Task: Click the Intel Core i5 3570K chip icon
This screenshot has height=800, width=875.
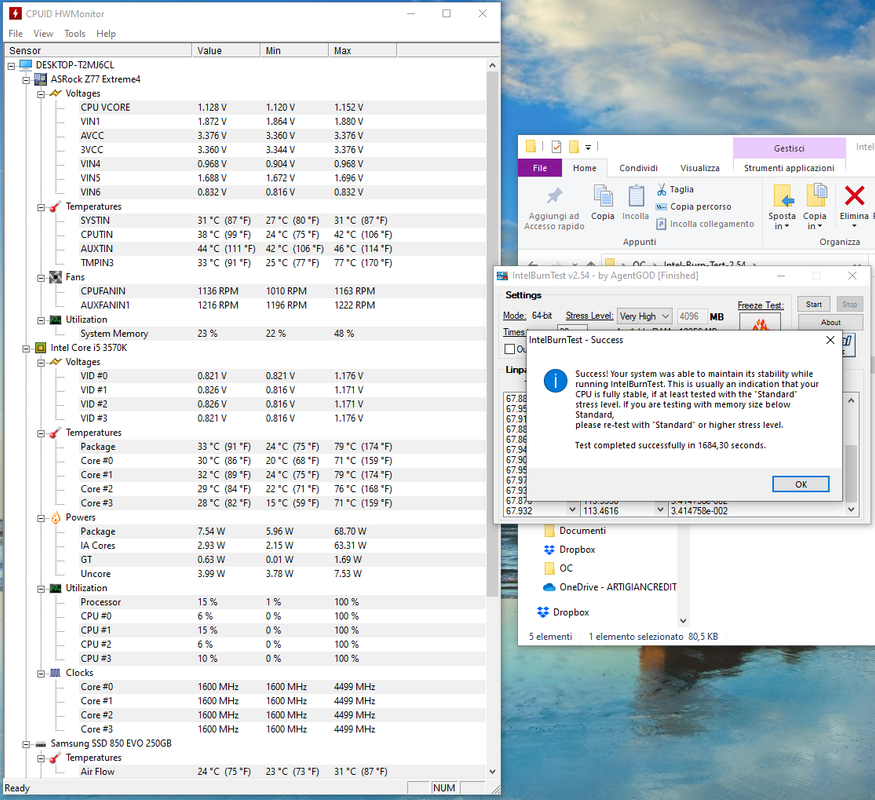Action: (x=41, y=348)
